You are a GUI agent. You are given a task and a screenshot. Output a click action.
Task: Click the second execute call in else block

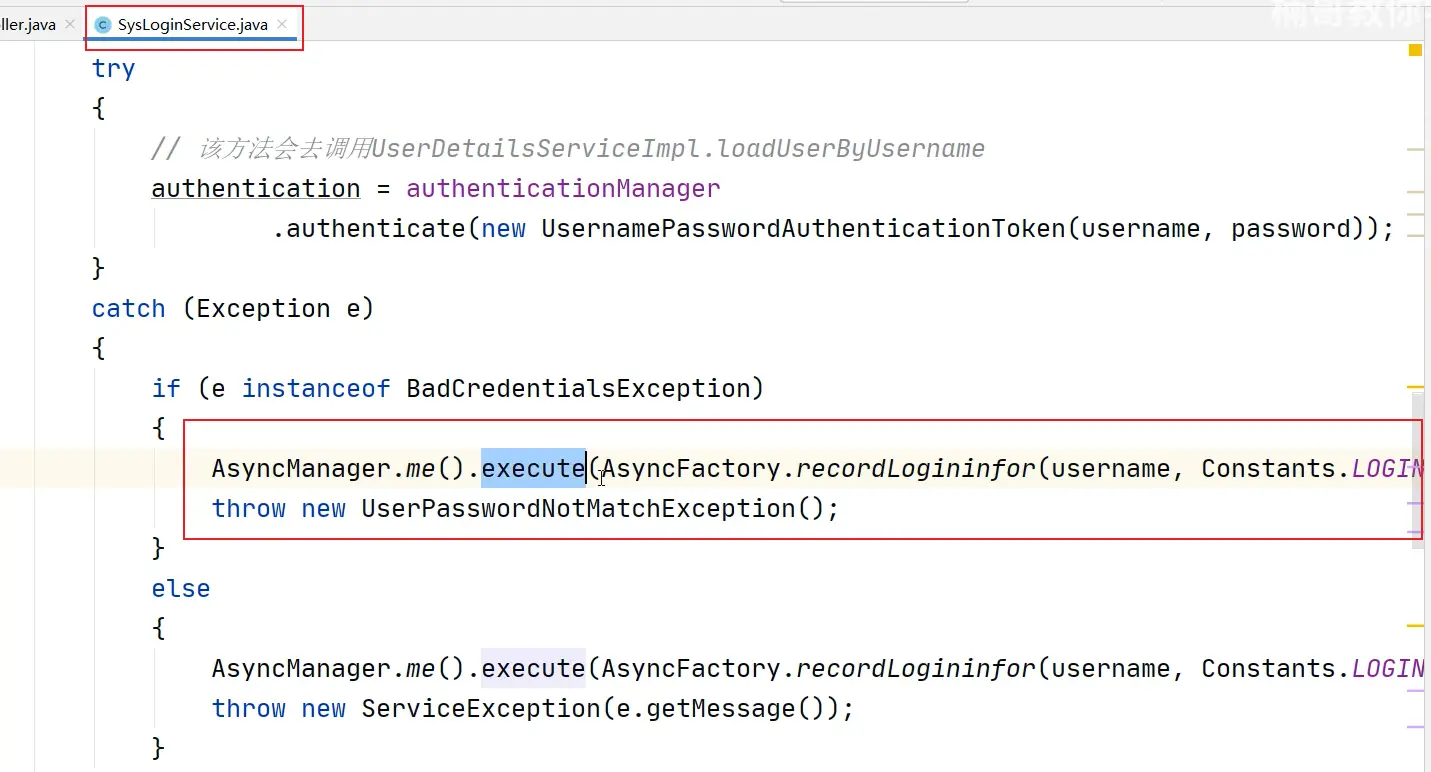tap(533, 668)
